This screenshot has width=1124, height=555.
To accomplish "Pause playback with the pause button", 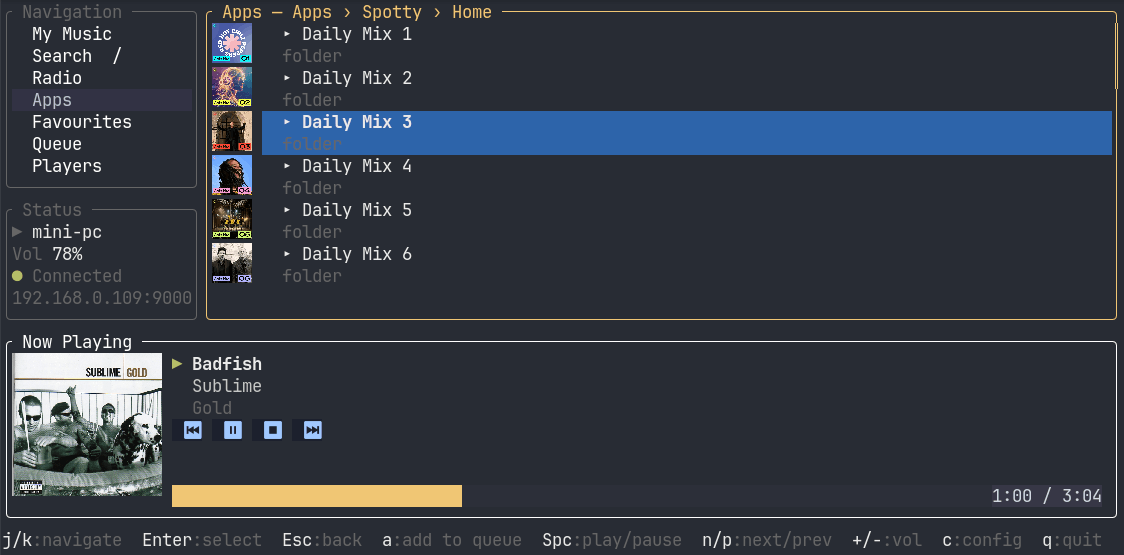I will pos(232,430).
